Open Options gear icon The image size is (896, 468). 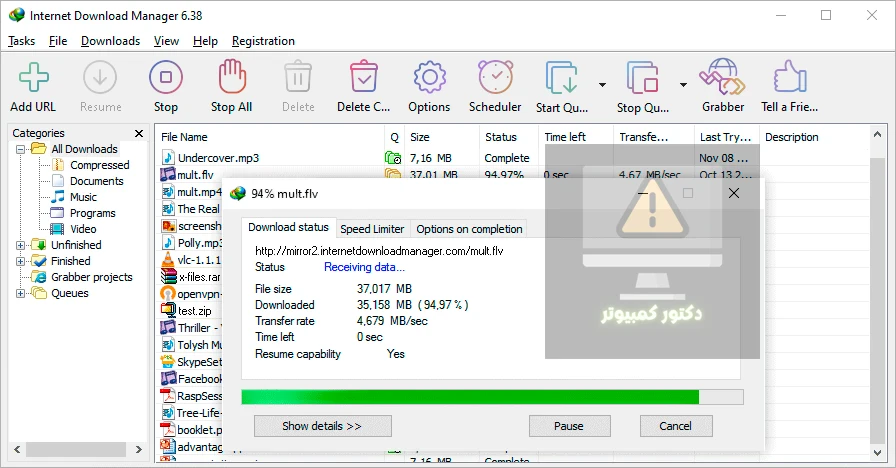point(429,77)
